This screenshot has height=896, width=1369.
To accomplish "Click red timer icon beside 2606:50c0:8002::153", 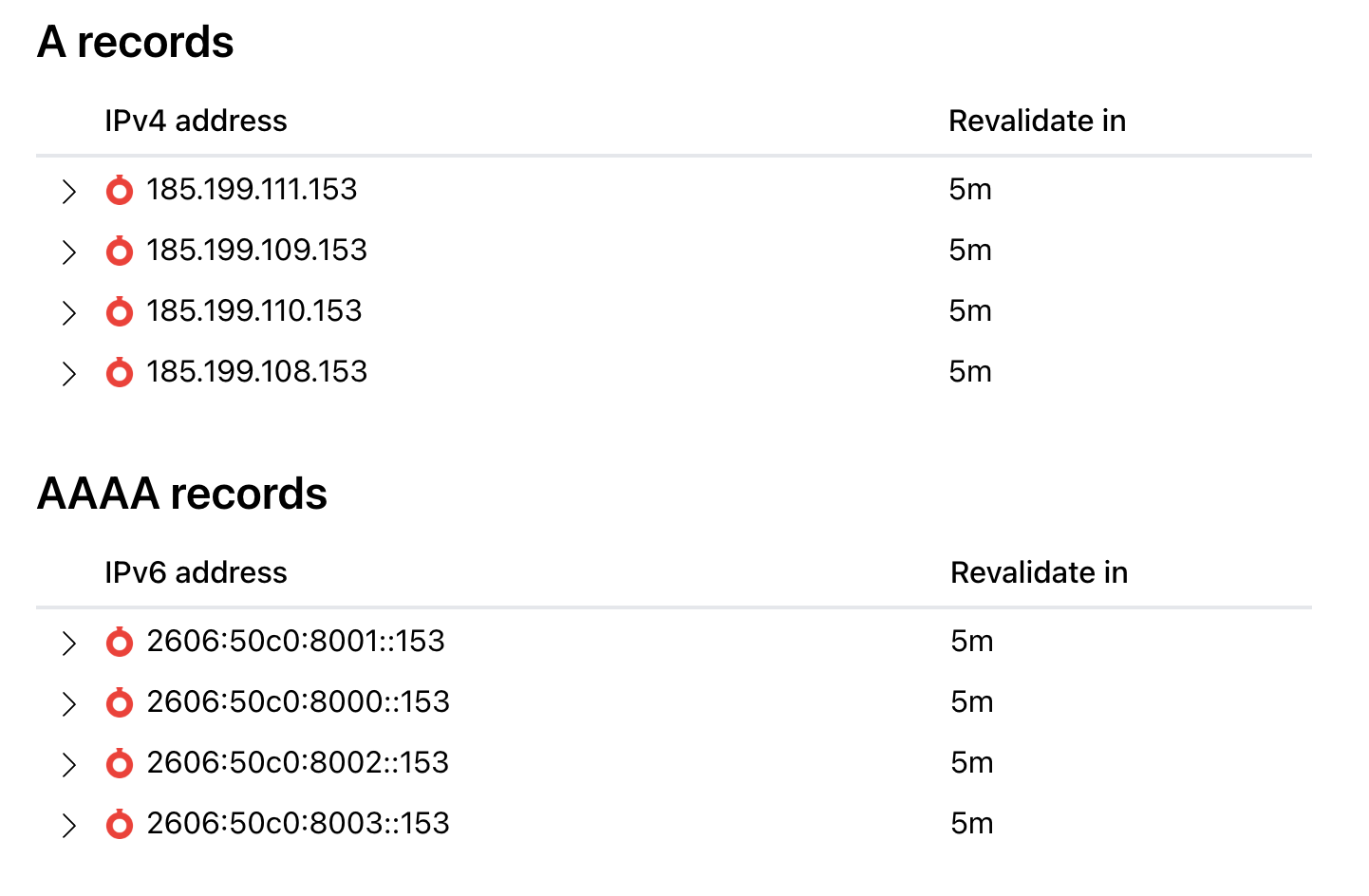I will pos(120,763).
